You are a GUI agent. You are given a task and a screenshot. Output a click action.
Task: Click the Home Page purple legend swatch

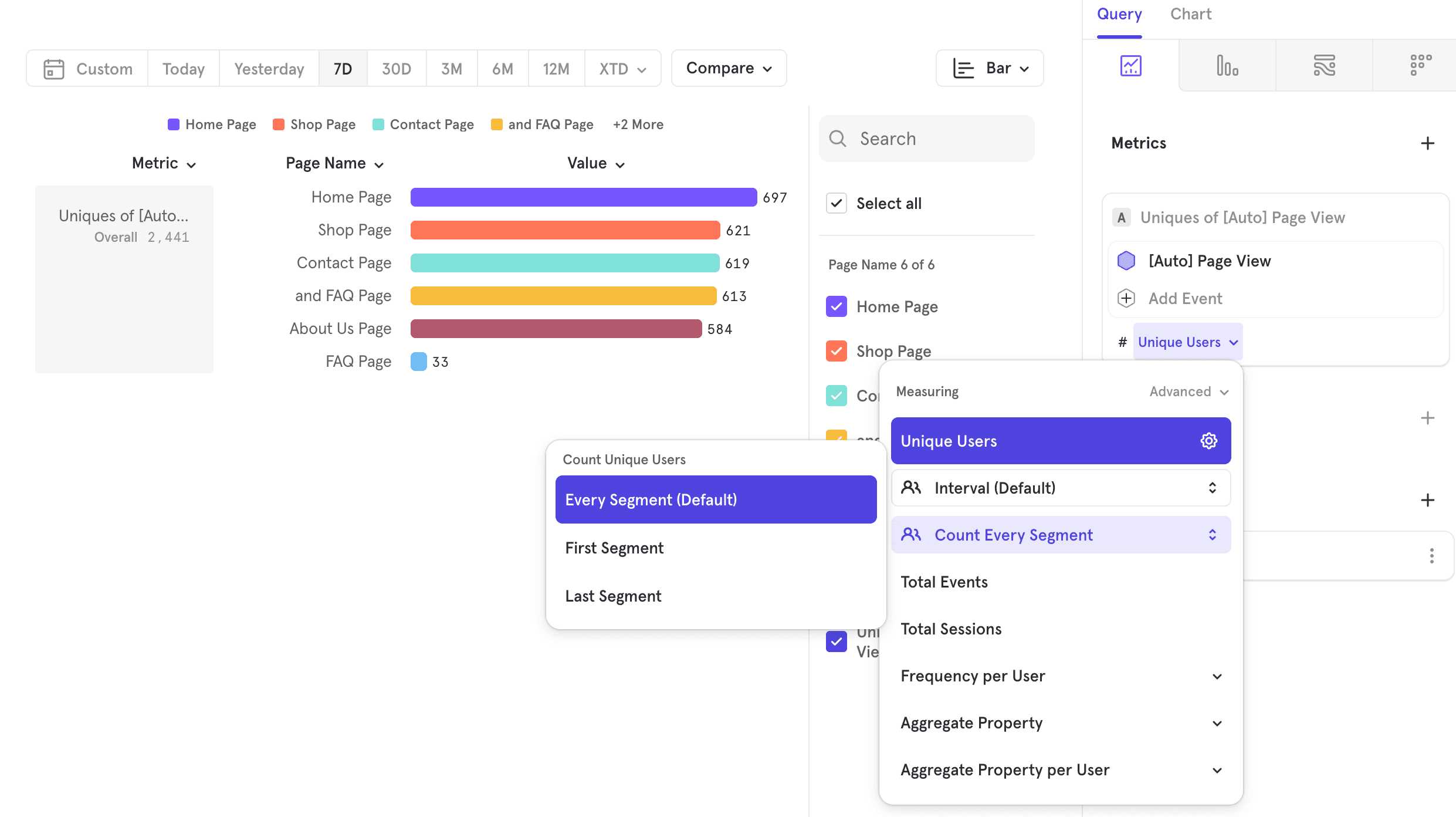coord(174,124)
